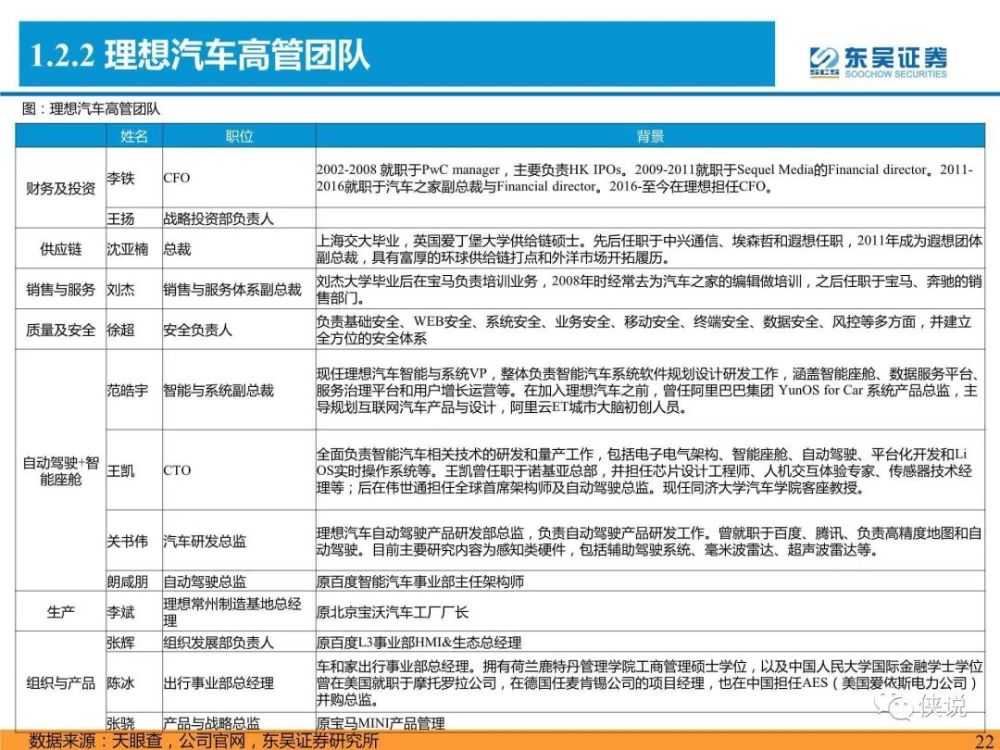This screenshot has width=1000, height=750.
Task: Click 王凯's background mentioning 诺基亚总部
Action: [644, 471]
